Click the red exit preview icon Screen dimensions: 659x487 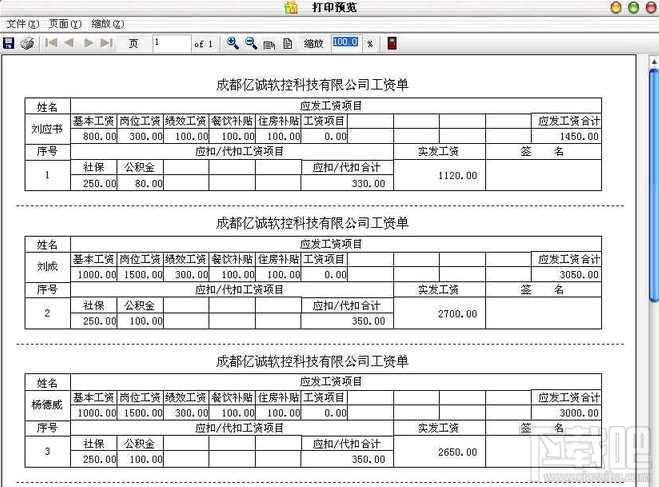[391, 44]
